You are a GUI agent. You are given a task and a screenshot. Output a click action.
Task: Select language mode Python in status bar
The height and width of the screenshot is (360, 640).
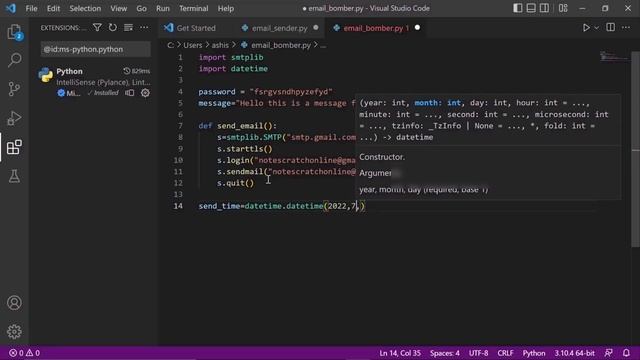534,353
